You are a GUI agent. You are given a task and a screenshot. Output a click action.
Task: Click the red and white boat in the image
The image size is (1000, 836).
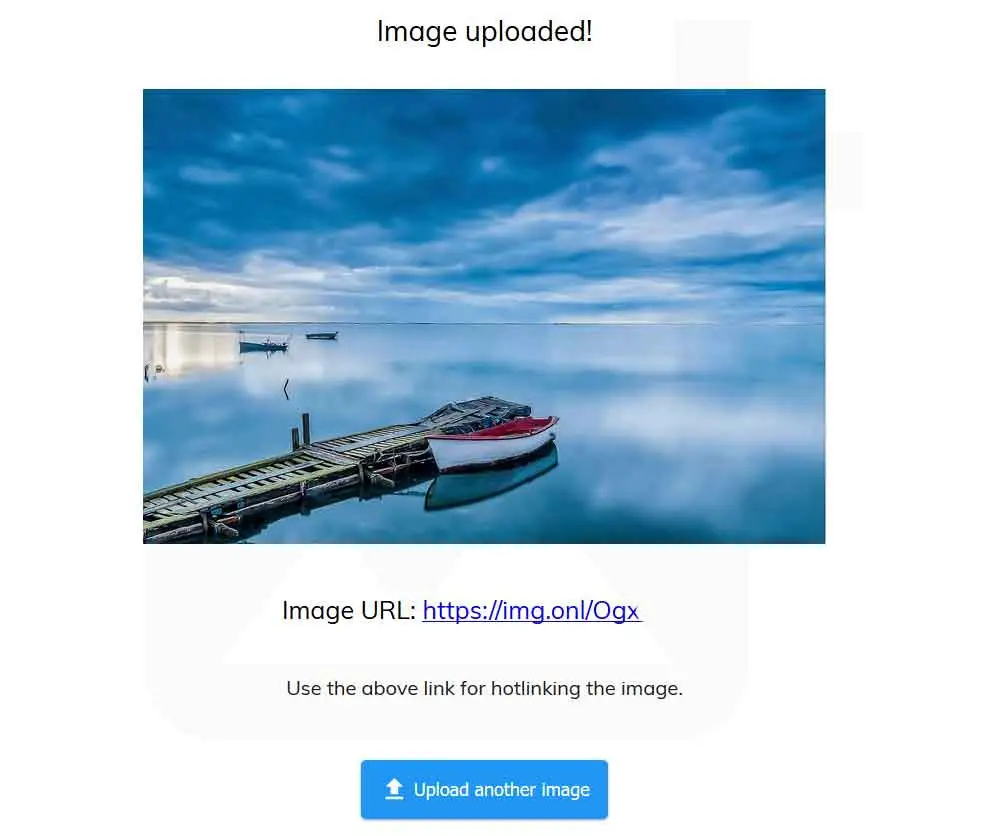point(493,443)
